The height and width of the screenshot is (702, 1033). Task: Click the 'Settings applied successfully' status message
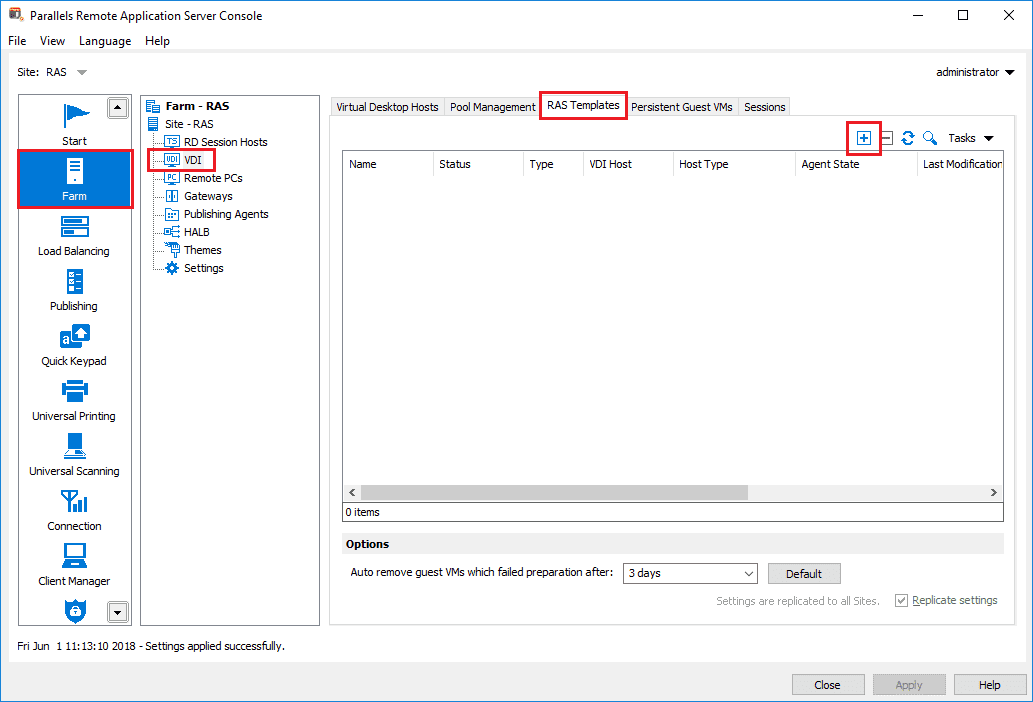click(x=215, y=646)
